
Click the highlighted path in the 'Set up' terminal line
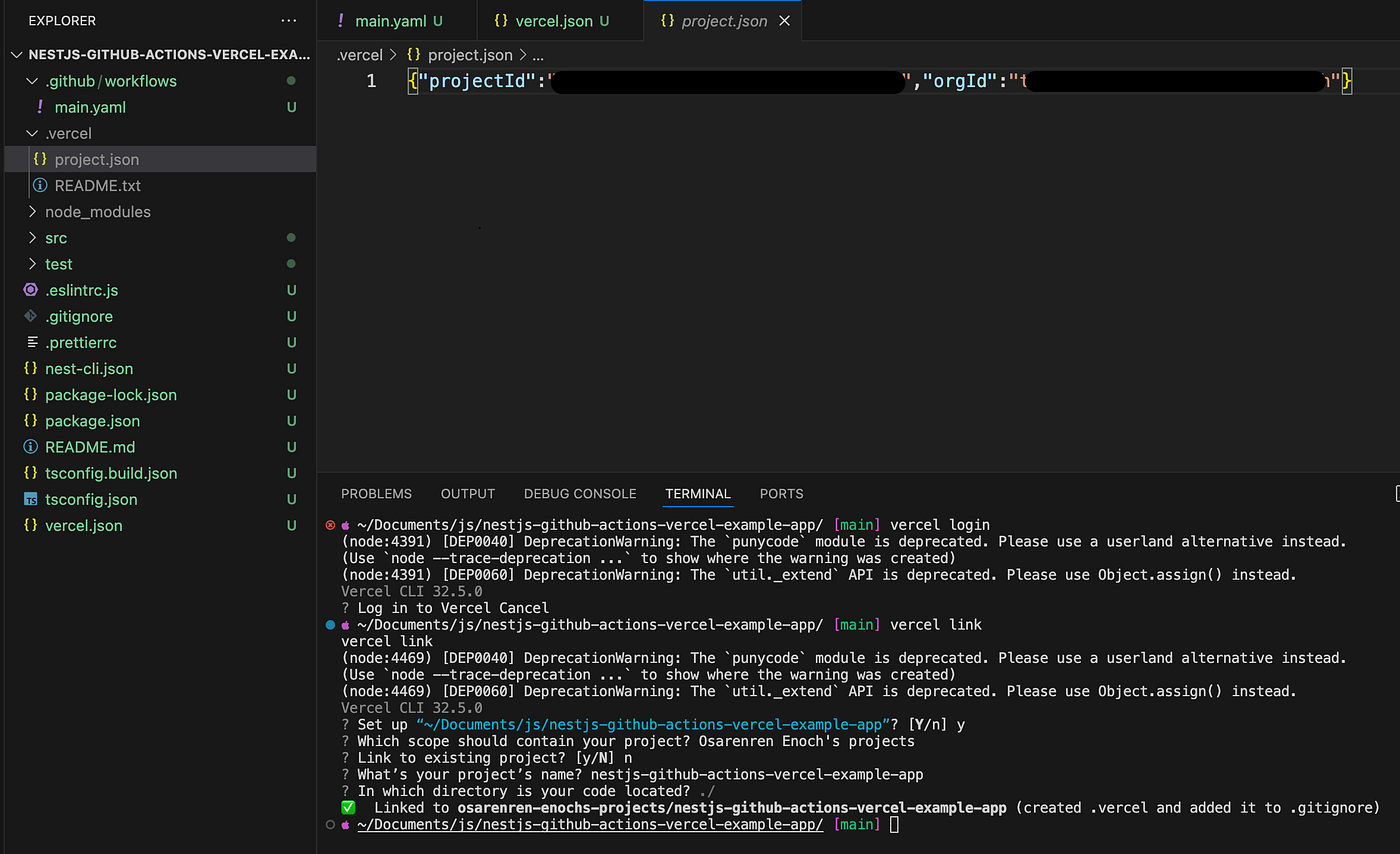[653, 725]
